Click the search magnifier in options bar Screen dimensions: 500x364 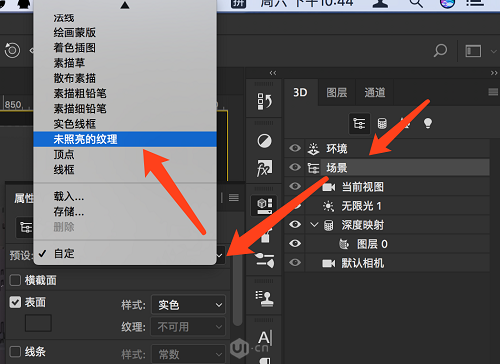tap(440, 51)
